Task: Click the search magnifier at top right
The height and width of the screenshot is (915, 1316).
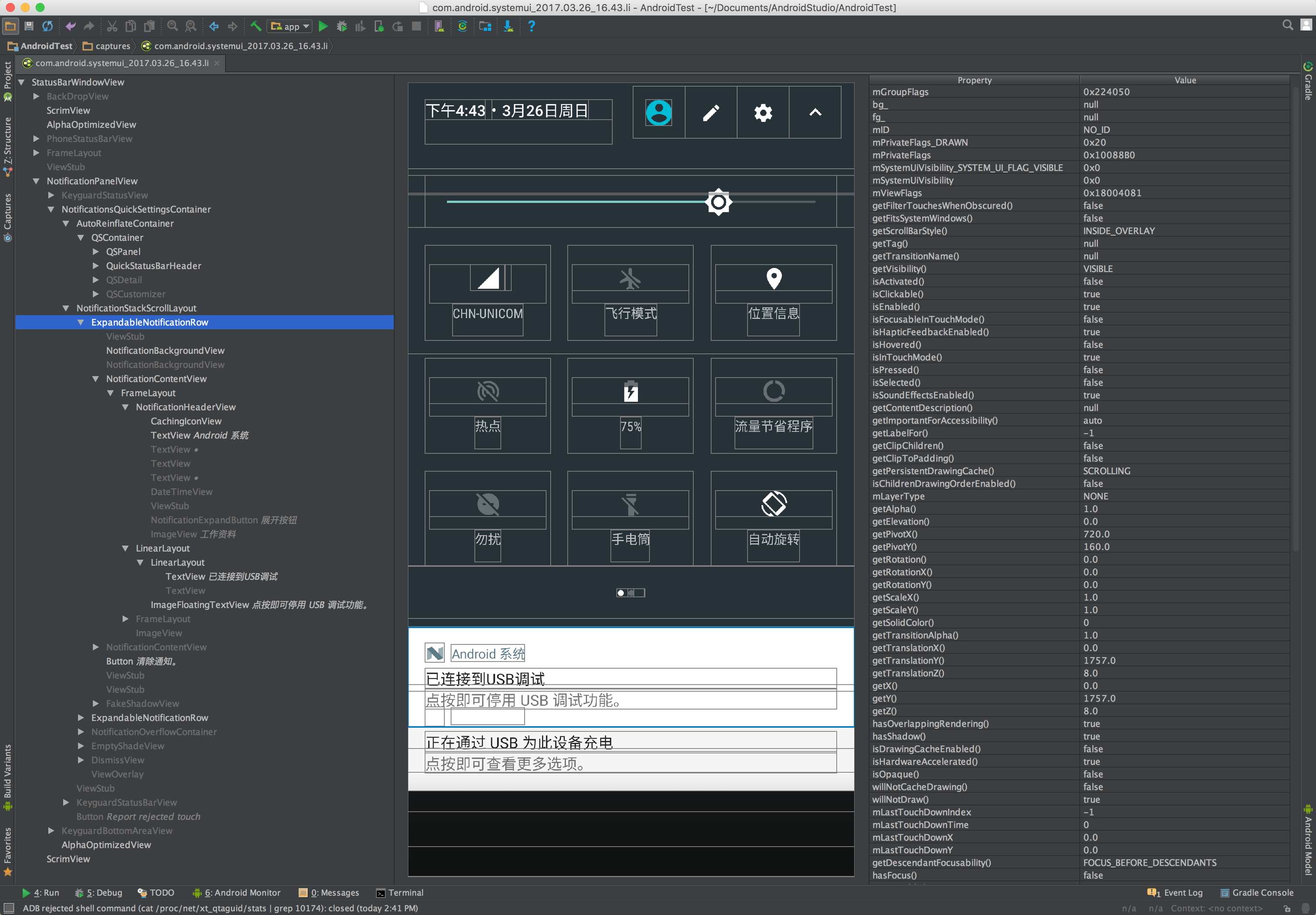Action: click(x=1287, y=25)
